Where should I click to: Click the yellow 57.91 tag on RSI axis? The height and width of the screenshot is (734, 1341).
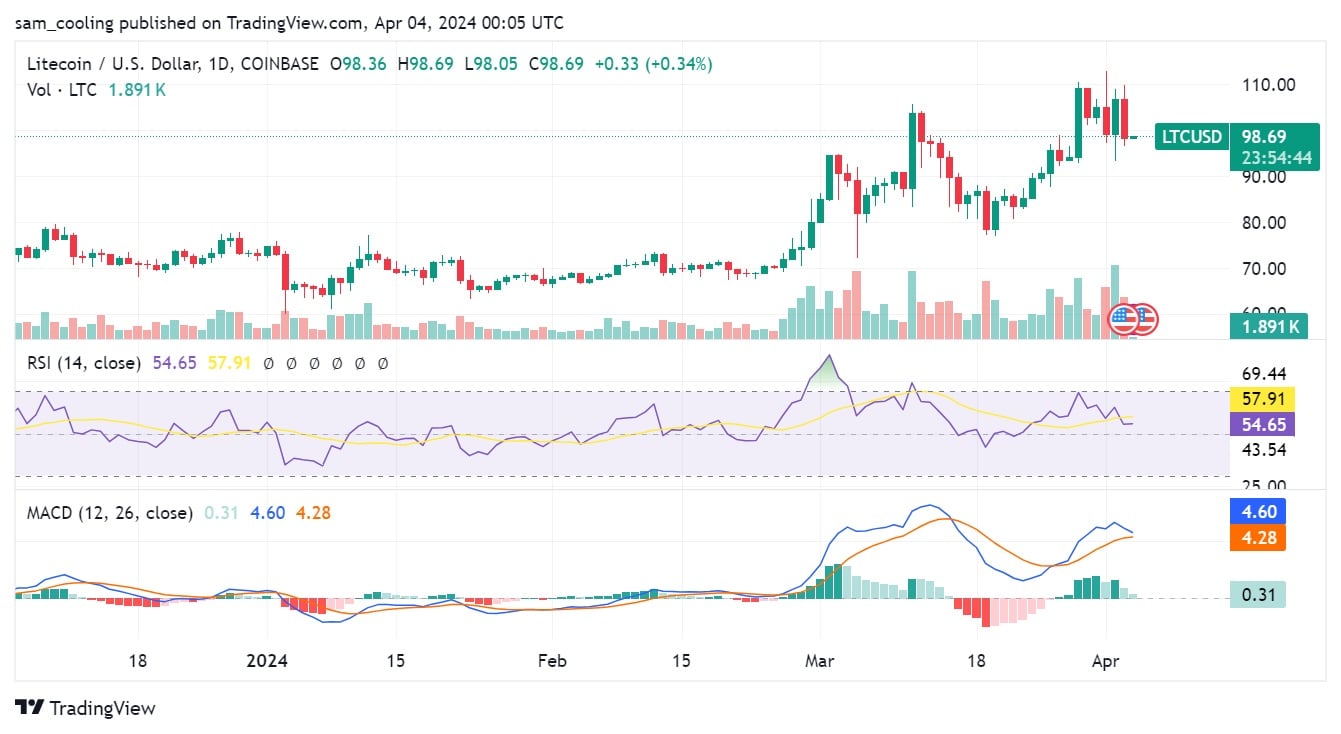coord(1262,399)
